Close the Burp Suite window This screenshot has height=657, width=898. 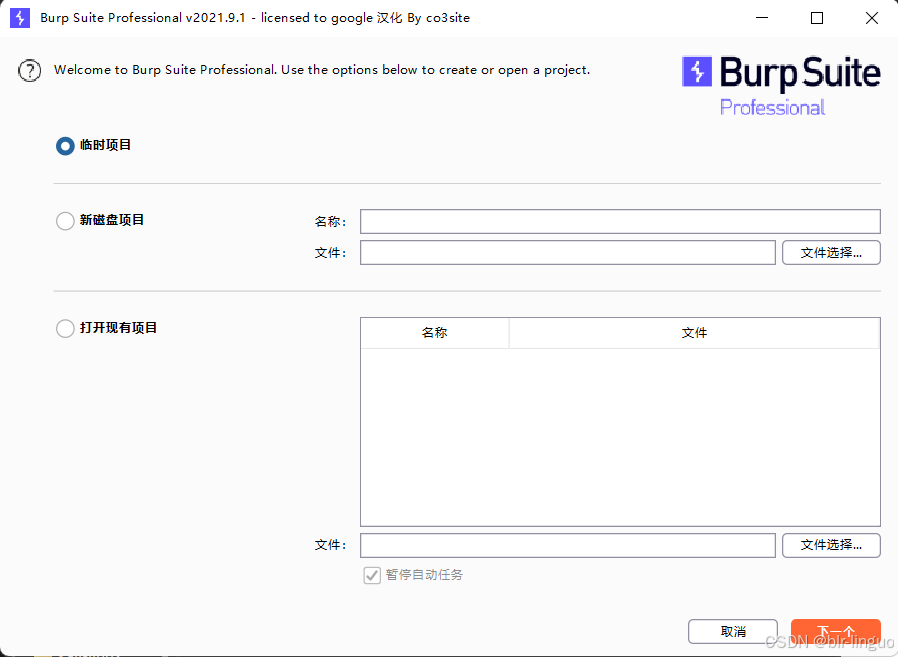[872, 18]
